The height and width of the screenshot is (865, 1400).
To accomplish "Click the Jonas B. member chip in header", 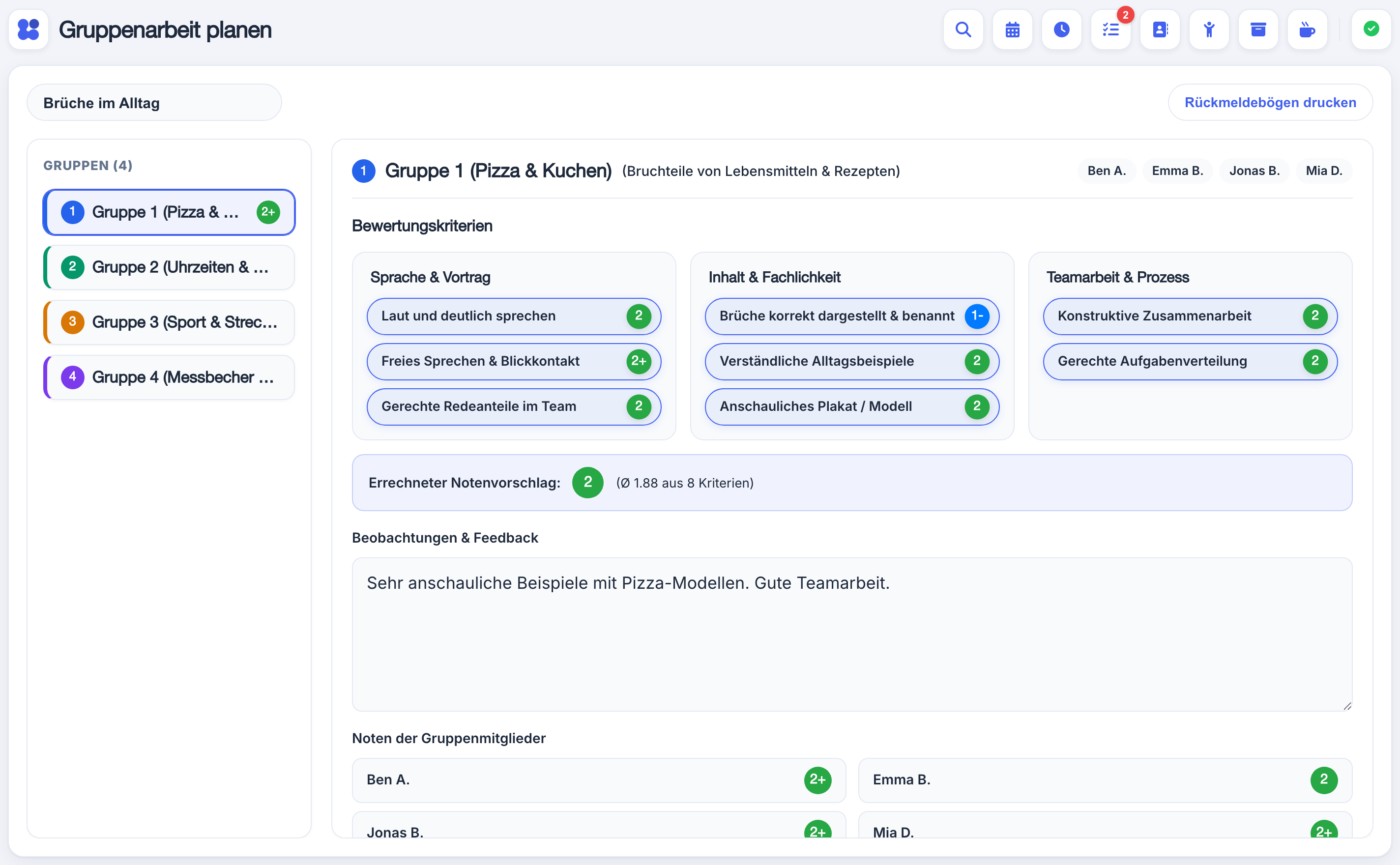I will click(x=1254, y=171).
